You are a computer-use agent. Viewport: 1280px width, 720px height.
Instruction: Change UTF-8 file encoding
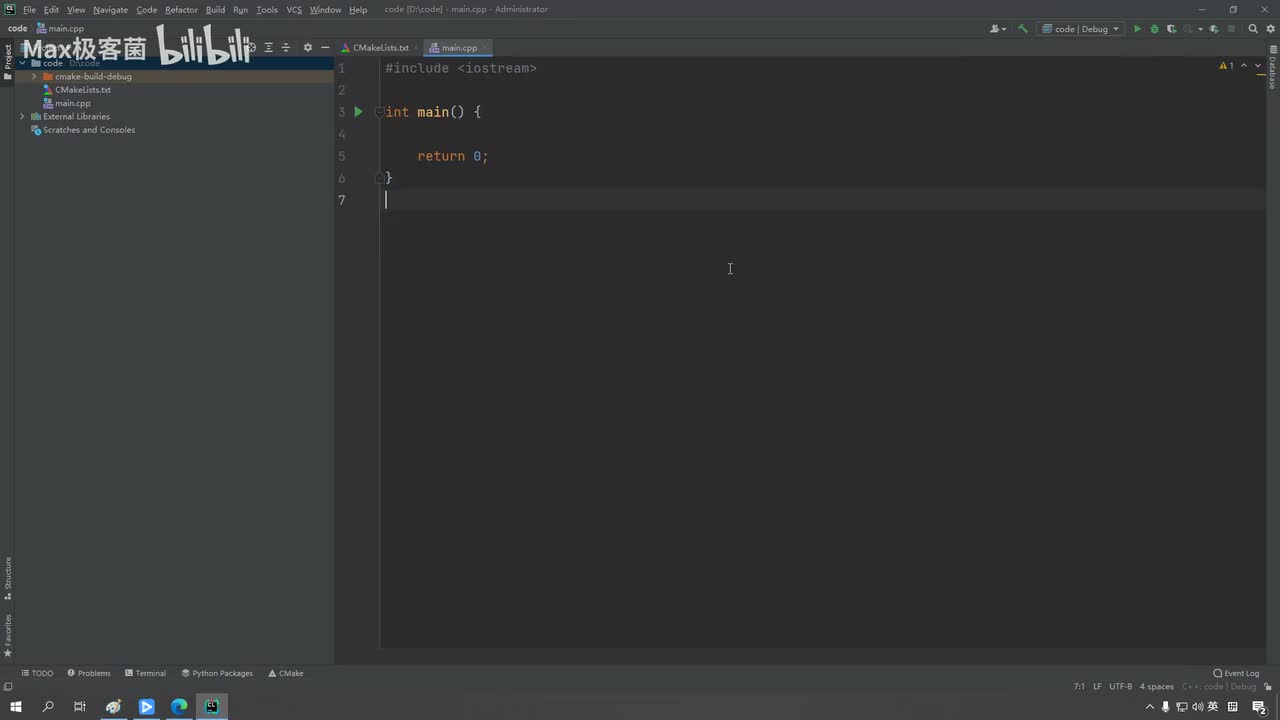tap(1120, 687)
